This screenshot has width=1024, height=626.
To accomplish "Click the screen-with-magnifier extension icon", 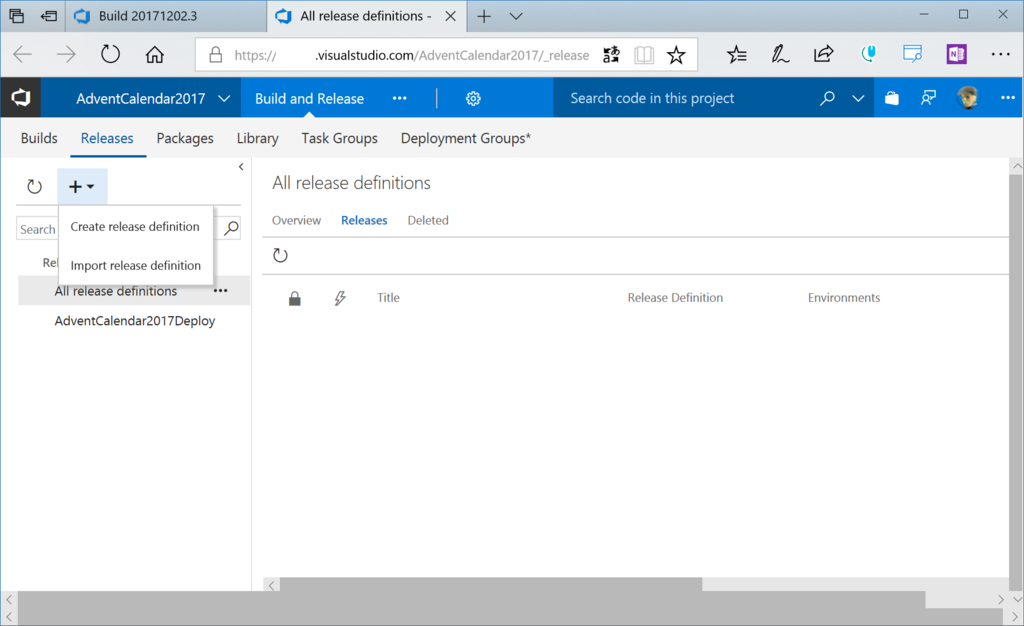I will coord(912,54).
